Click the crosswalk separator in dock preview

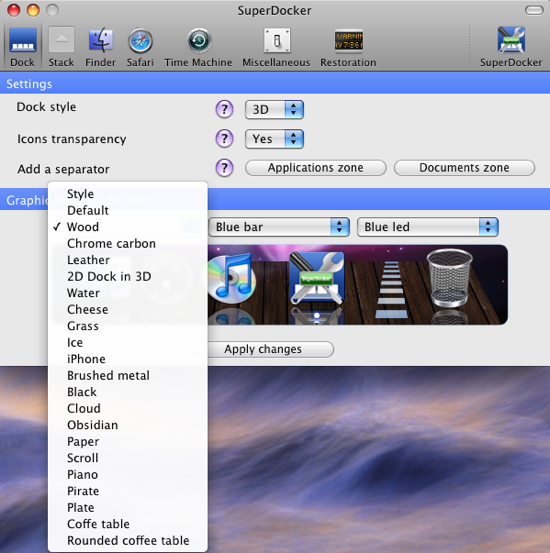point(390,289)
